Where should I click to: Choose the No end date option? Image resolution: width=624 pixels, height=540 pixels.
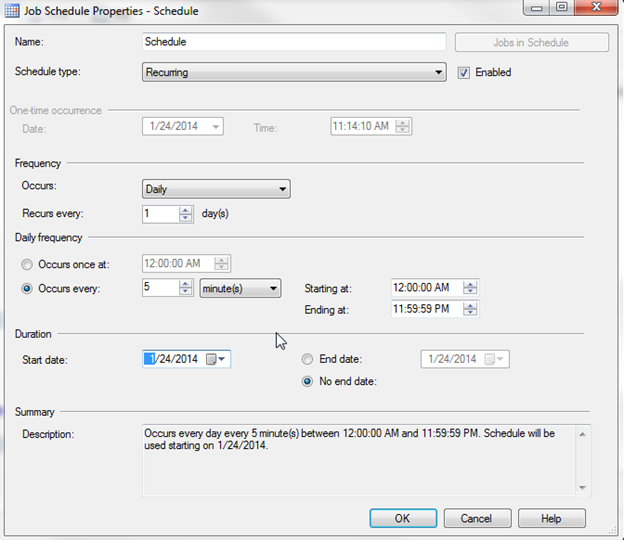point(307,382)
